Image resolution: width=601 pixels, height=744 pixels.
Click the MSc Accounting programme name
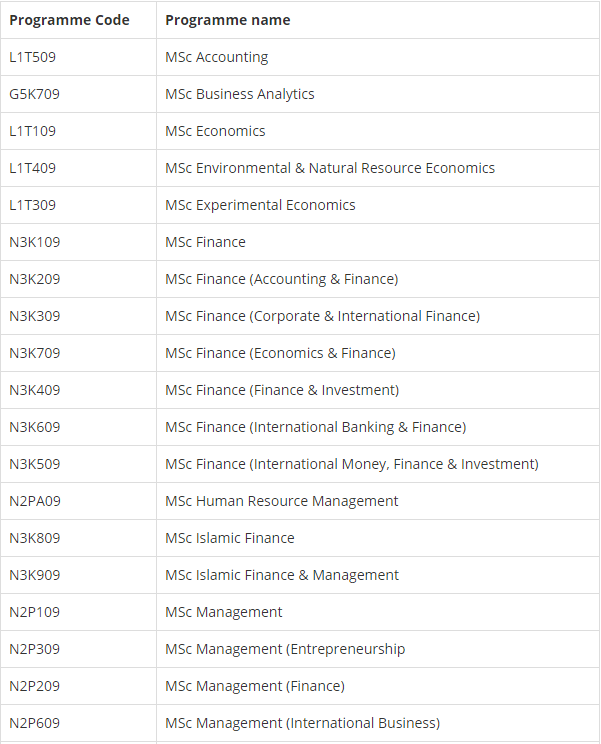(216, 57)
